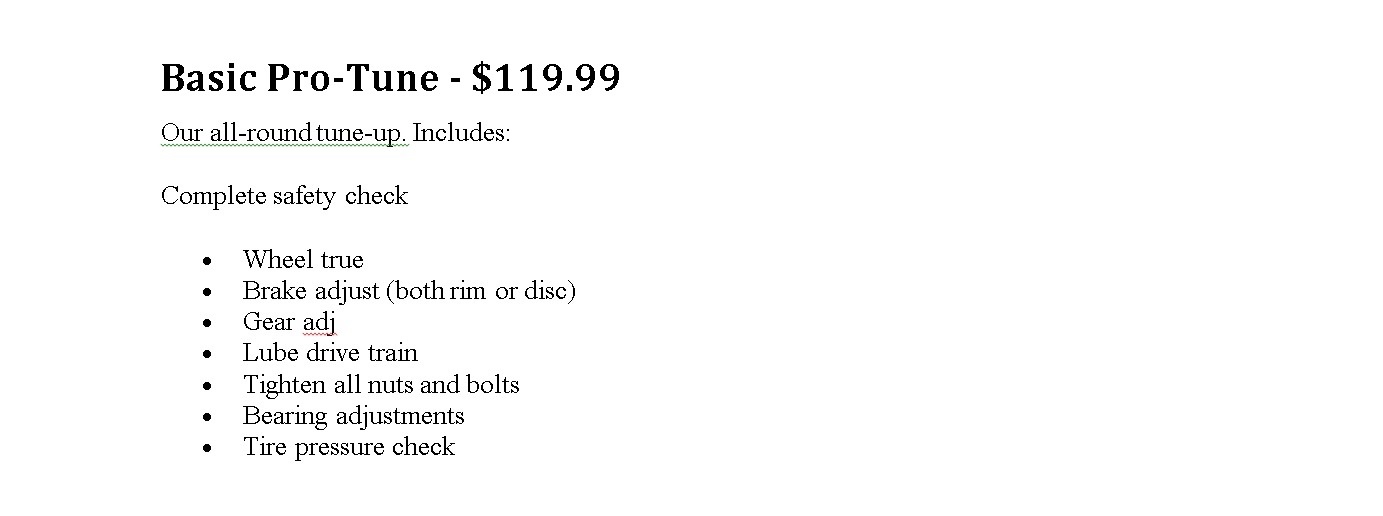Click the 'Complete safety check' line
1383x516 pixels.
point(284,196)
